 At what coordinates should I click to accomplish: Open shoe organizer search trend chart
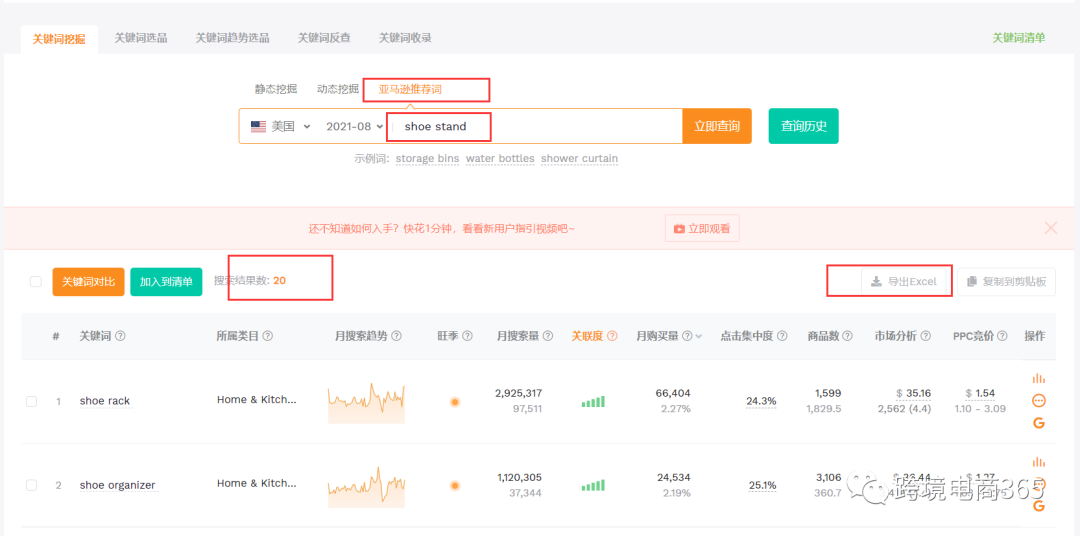coord(366,486)
